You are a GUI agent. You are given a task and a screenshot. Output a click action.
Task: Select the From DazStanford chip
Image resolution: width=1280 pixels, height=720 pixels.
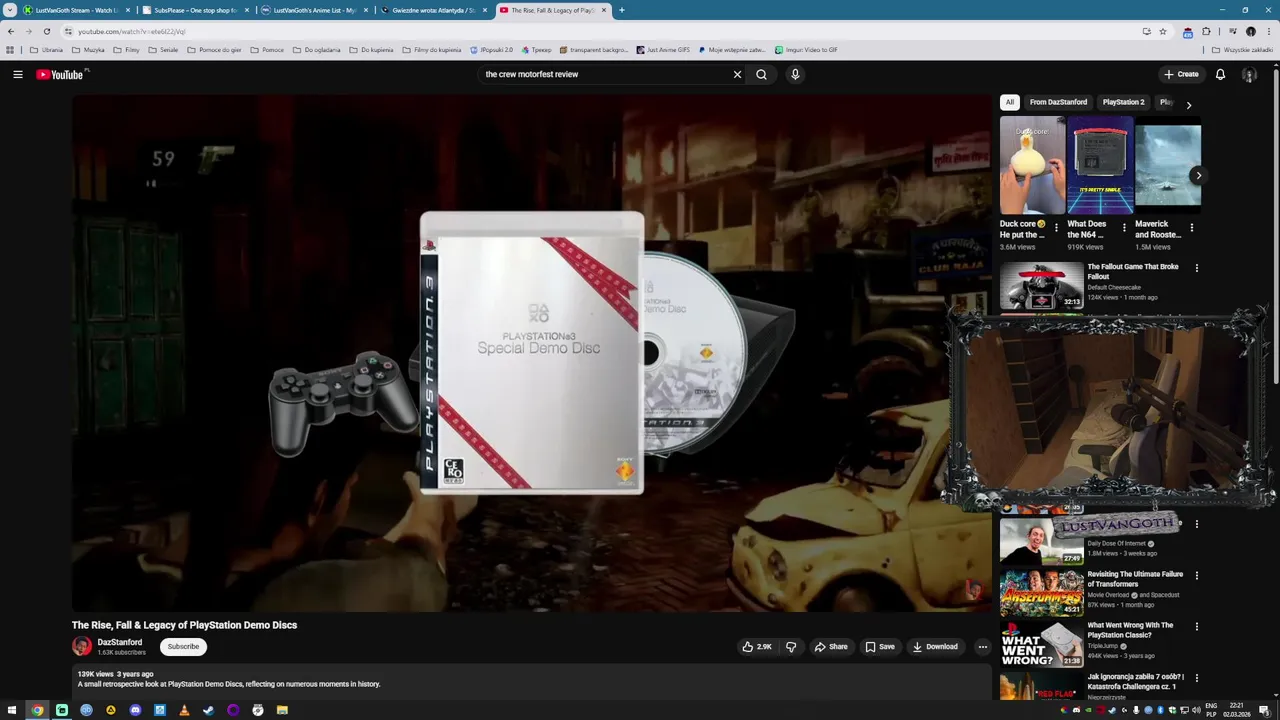click(x=1058, y=102)
